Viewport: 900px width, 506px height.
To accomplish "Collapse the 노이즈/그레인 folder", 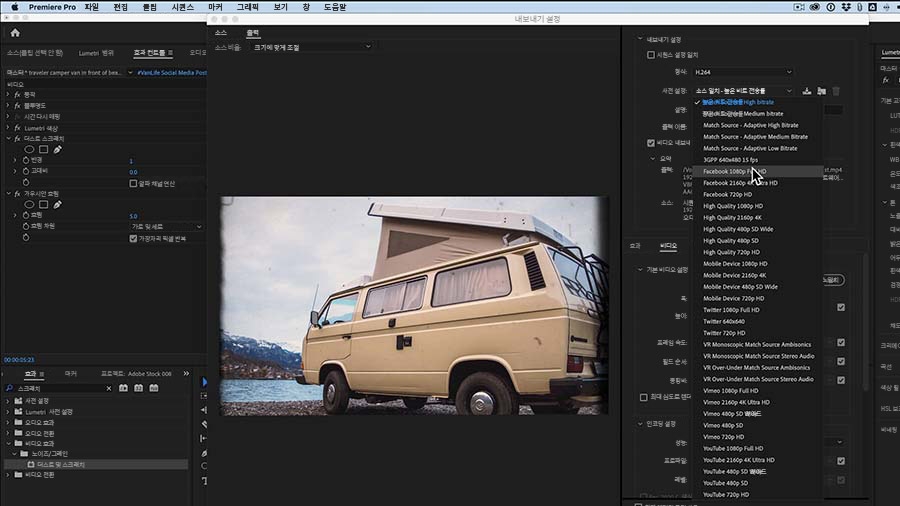I will (15, 454).
